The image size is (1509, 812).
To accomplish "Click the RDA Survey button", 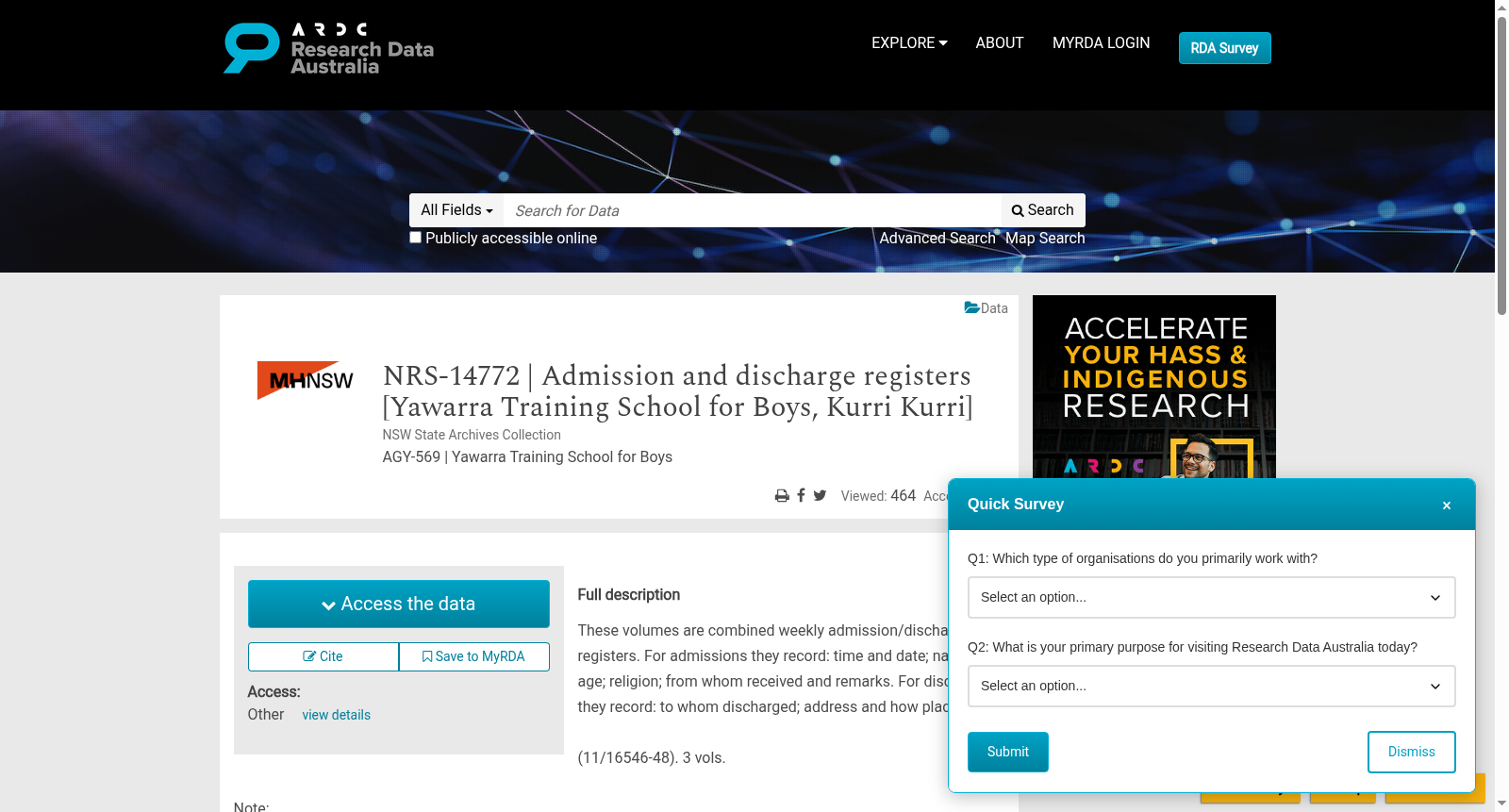I will (x=1224, y=48).
